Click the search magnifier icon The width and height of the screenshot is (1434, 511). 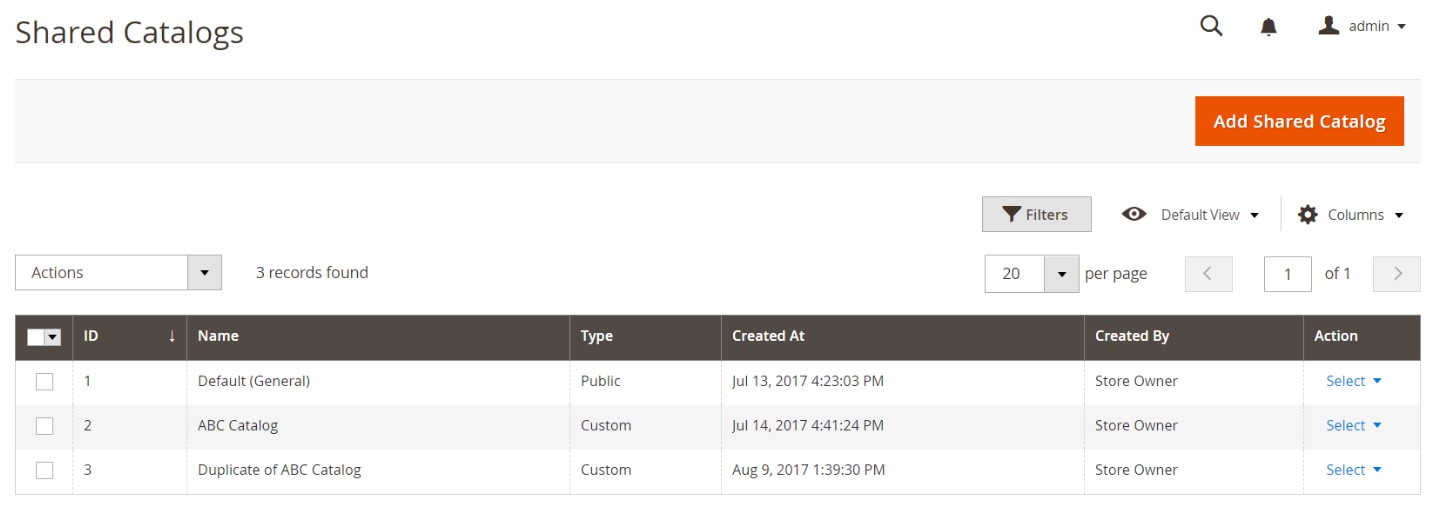1211,27
